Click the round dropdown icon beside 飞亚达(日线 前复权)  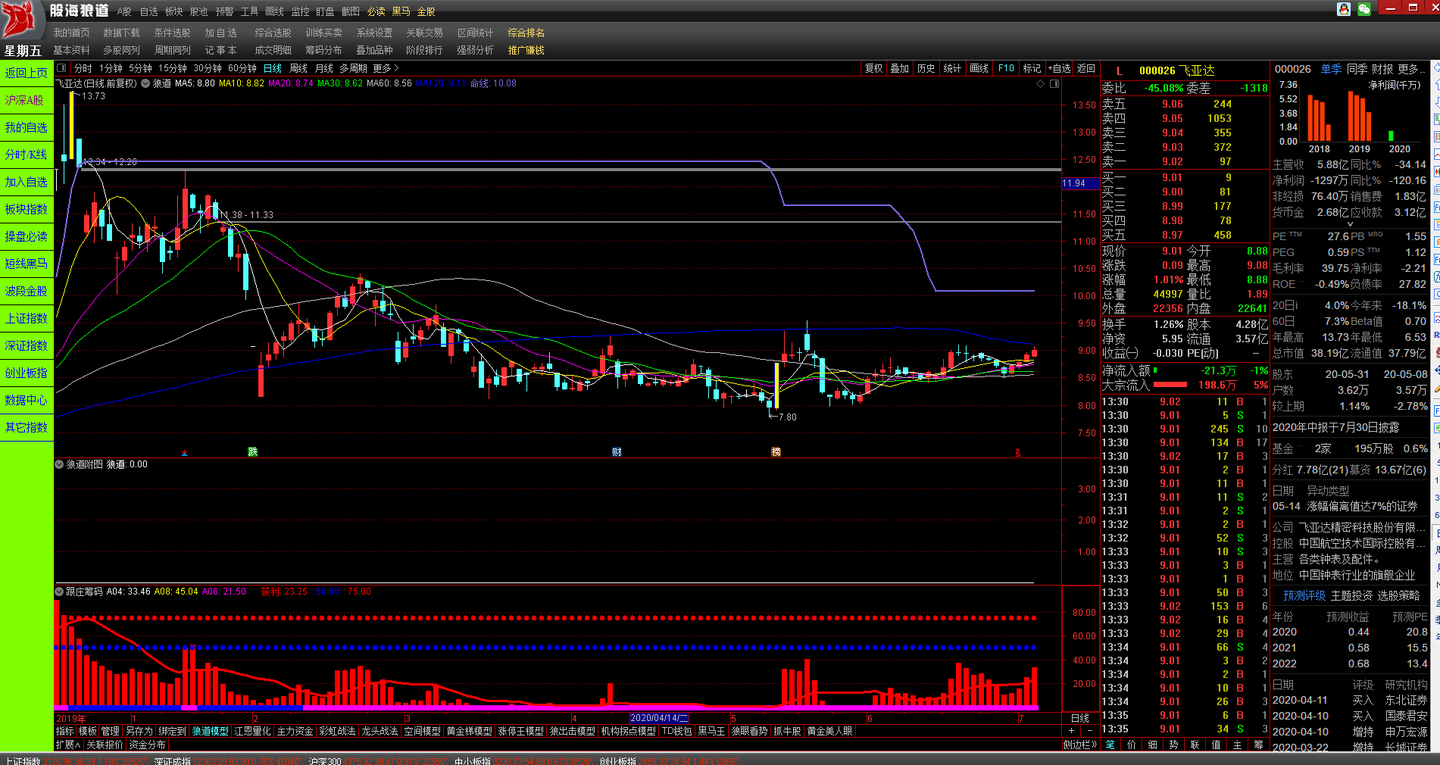[x=145, y=84]
